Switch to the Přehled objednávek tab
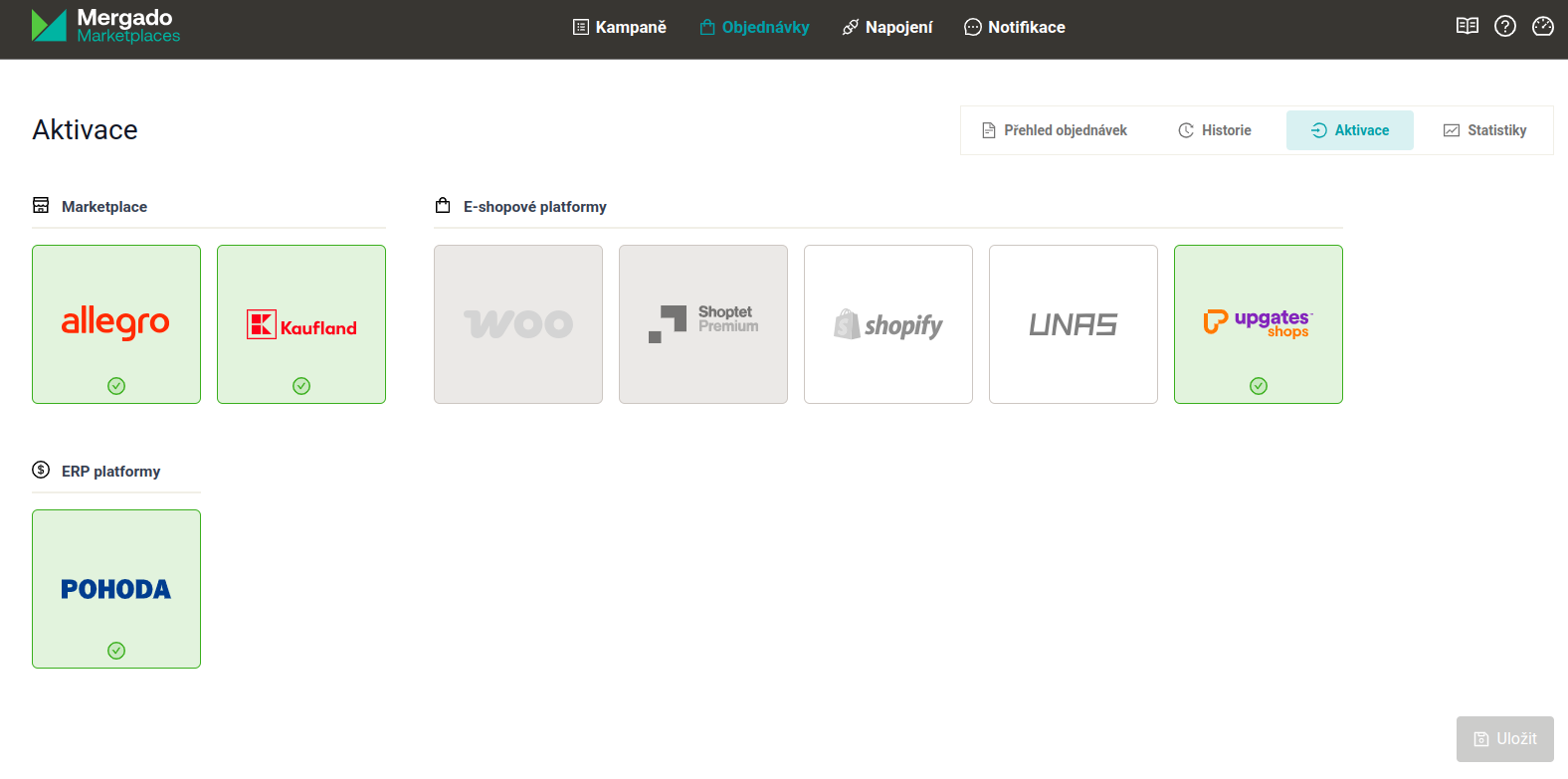Screen dimensions: 1568x779 1054,130
